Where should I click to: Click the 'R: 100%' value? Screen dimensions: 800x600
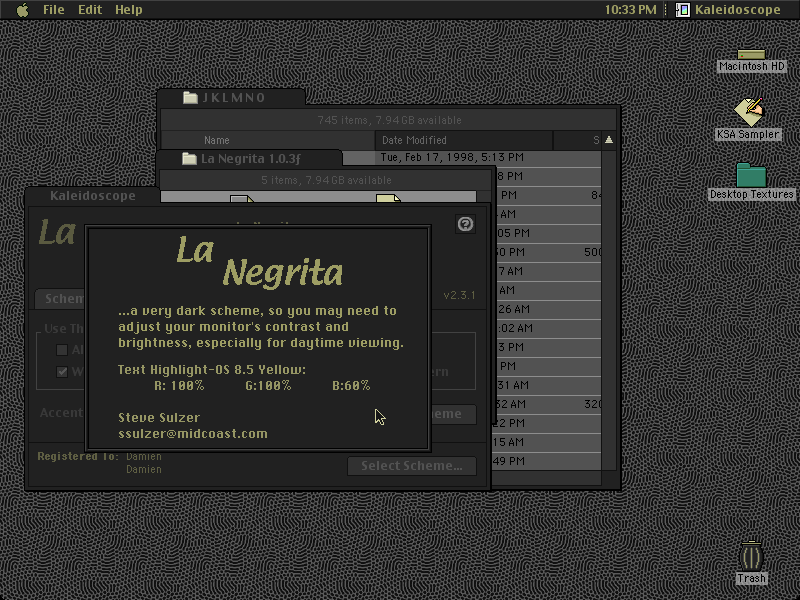179,386
